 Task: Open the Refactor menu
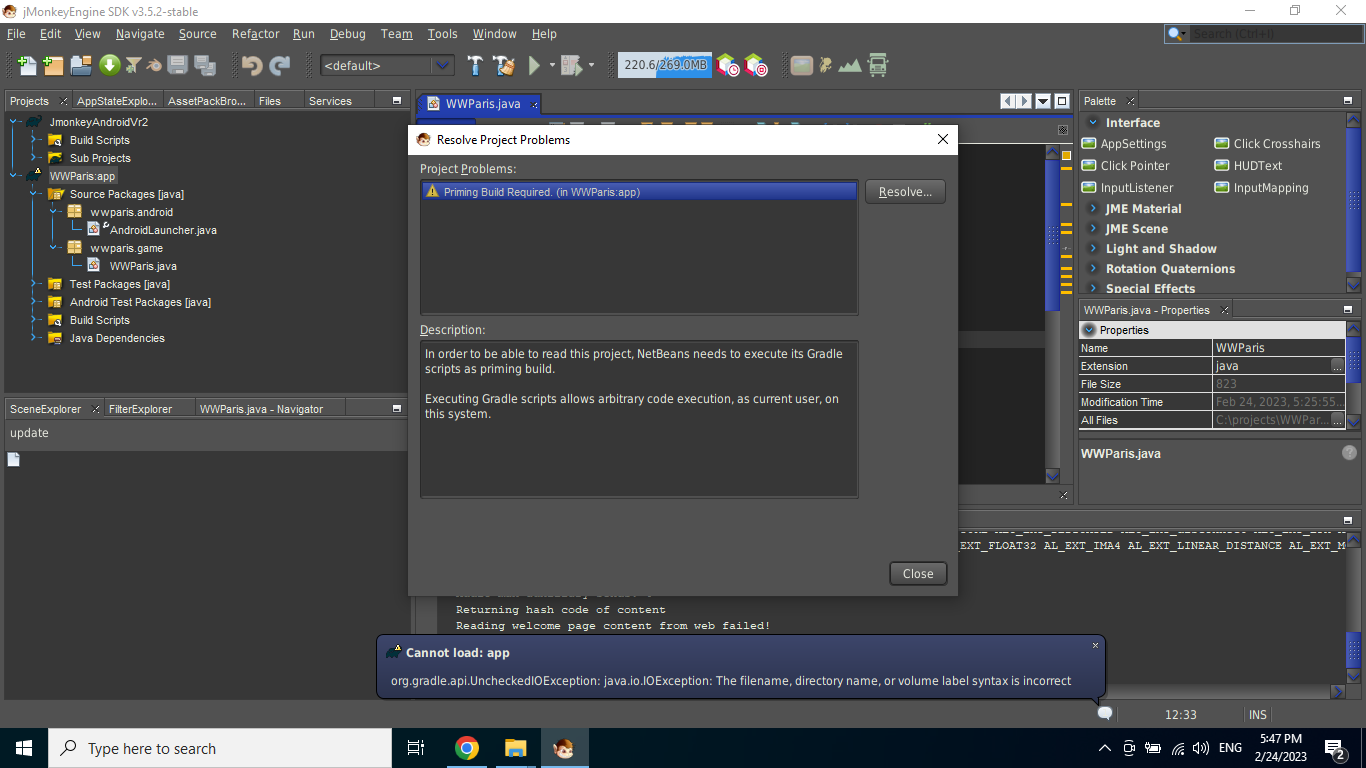coord(255,34)
